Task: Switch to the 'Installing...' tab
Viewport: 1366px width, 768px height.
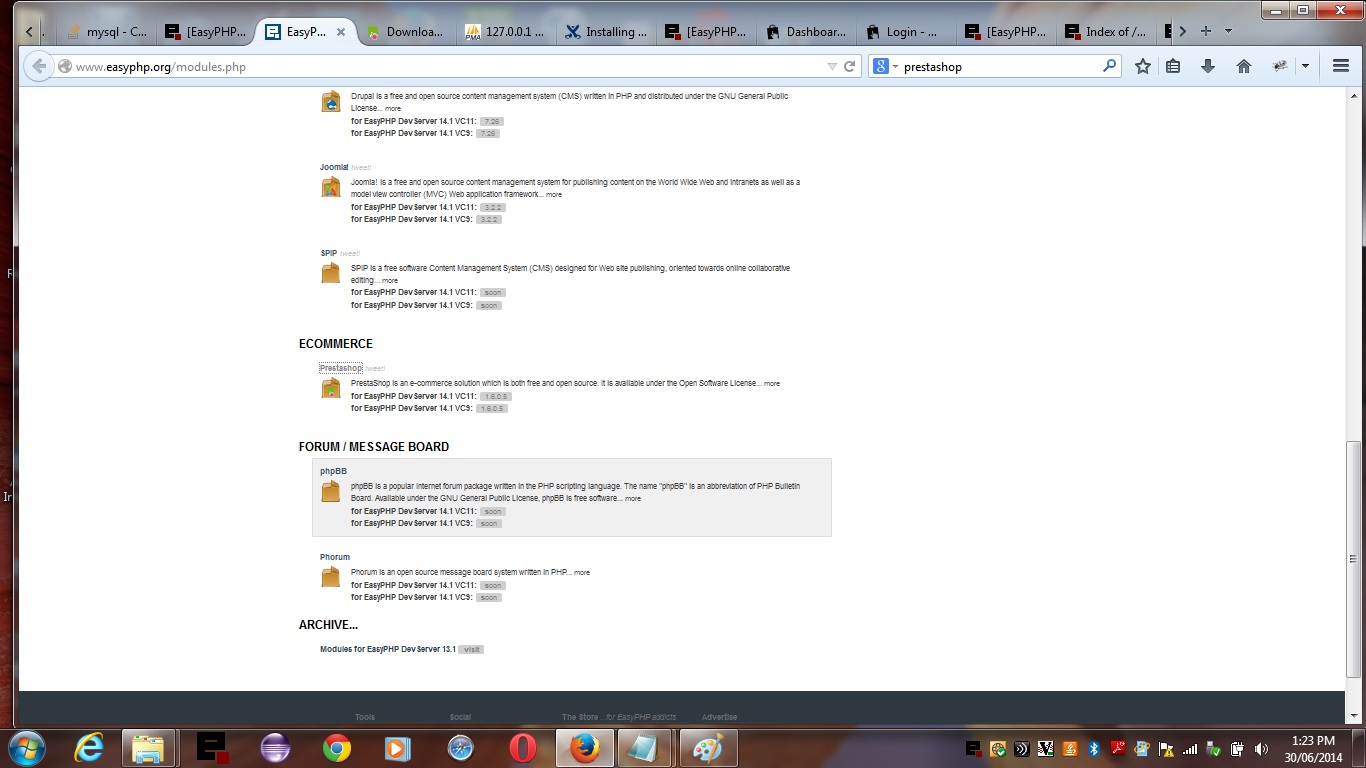Action: [606, 32]
